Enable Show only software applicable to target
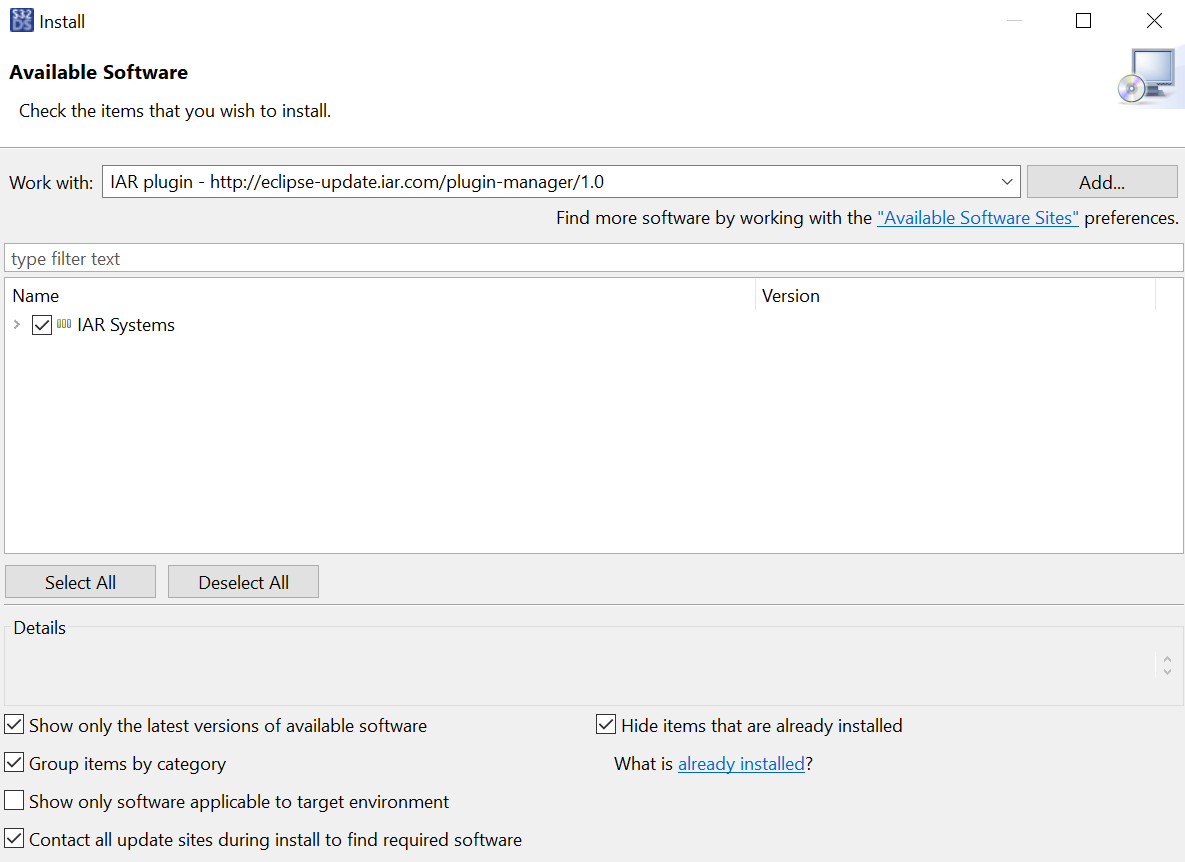1185x862 pixels. [14, 801]
